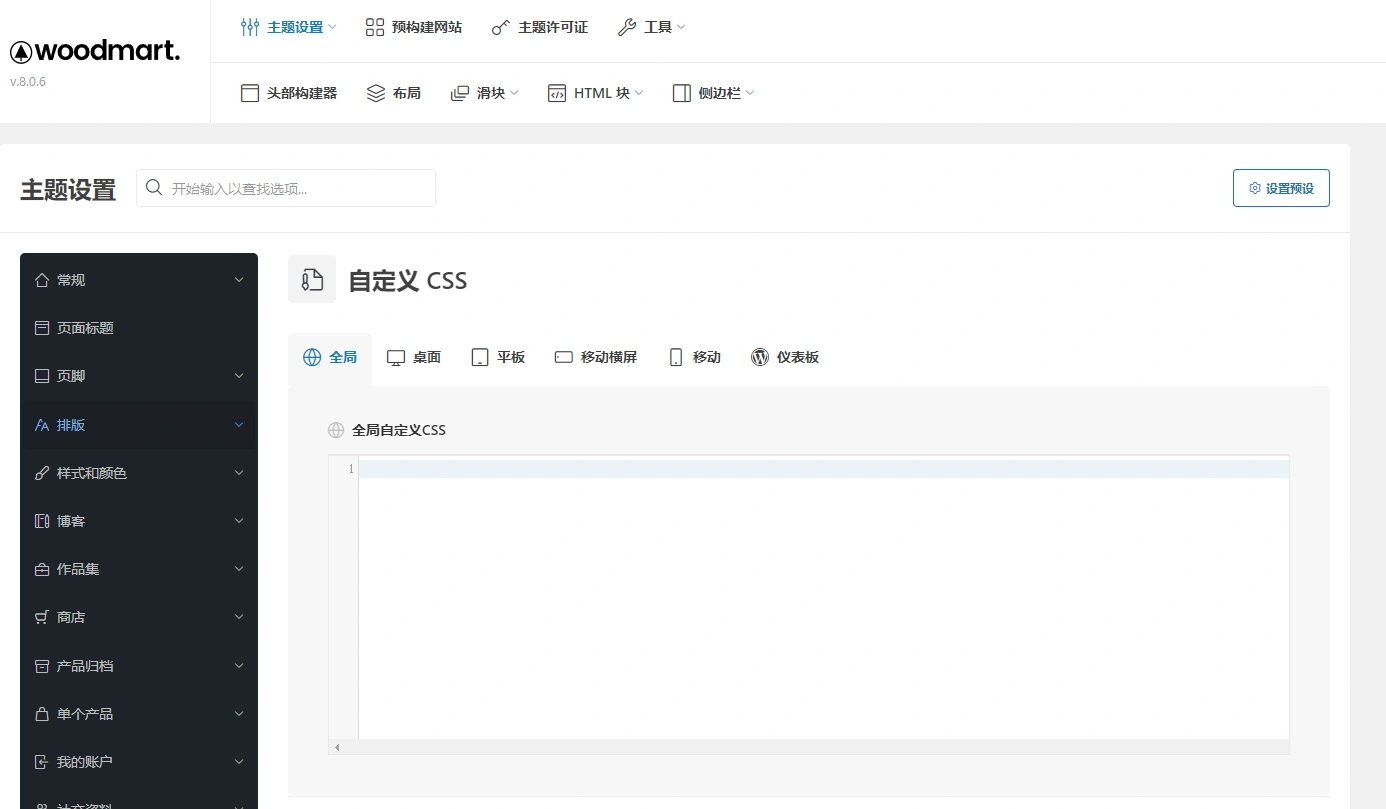Open the 头部构建器 panel

(x=288, y=92)
